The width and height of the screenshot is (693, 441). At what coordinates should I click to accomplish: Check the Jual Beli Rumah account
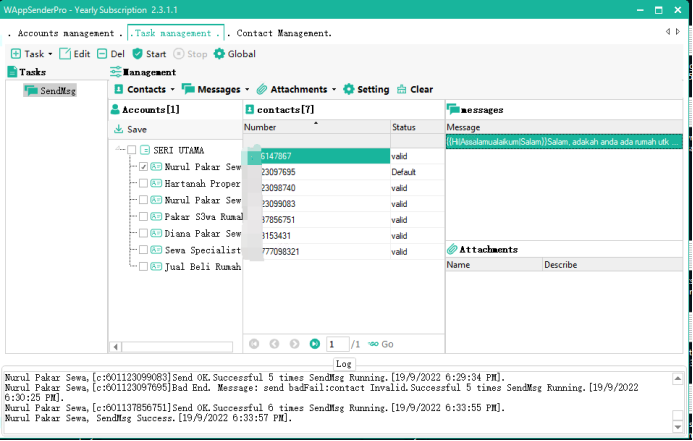(x=143, y=266)
